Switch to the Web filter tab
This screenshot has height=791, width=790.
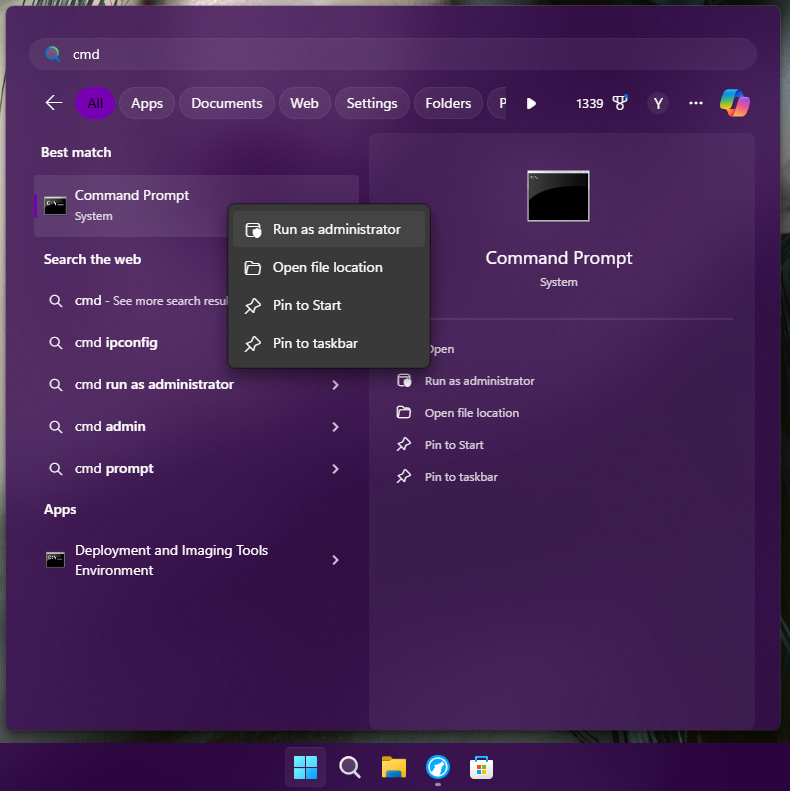coord(304,103)
